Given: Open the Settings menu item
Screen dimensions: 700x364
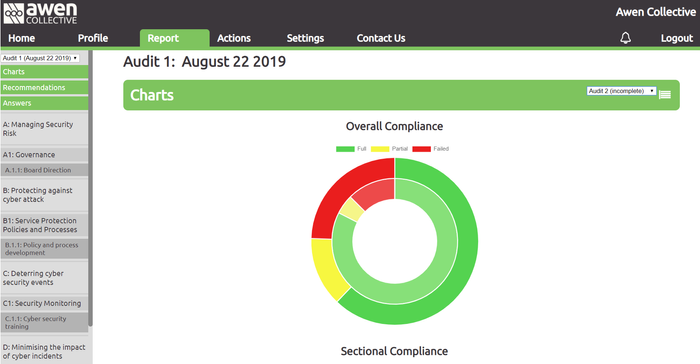Looking at the screenshot, I should point(305,38).
